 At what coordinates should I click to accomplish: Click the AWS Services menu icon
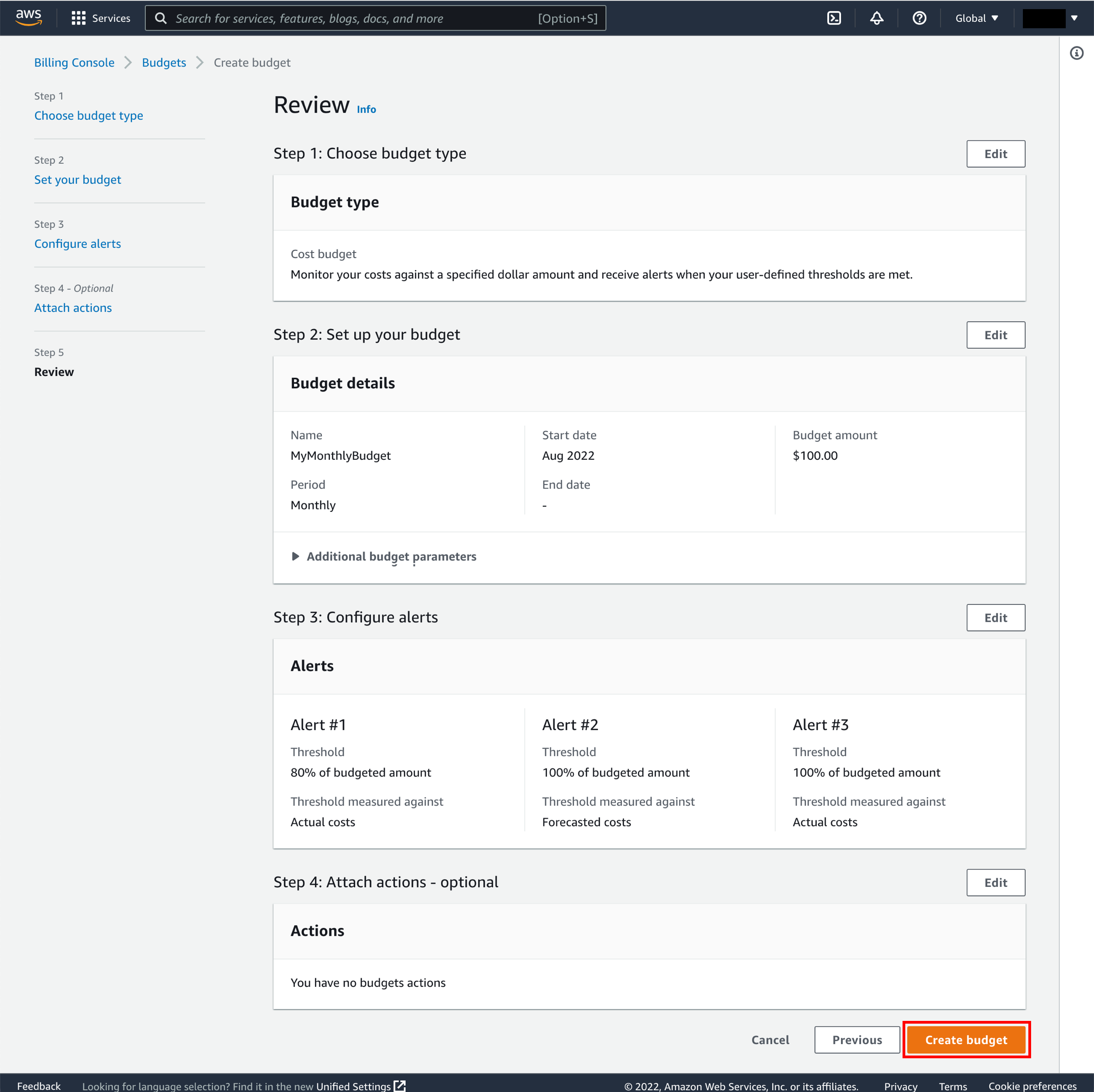(x=79, y=18)
